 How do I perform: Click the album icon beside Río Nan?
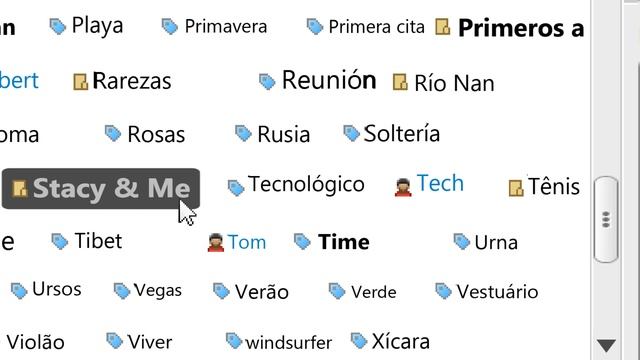click(x=400, y=82)
